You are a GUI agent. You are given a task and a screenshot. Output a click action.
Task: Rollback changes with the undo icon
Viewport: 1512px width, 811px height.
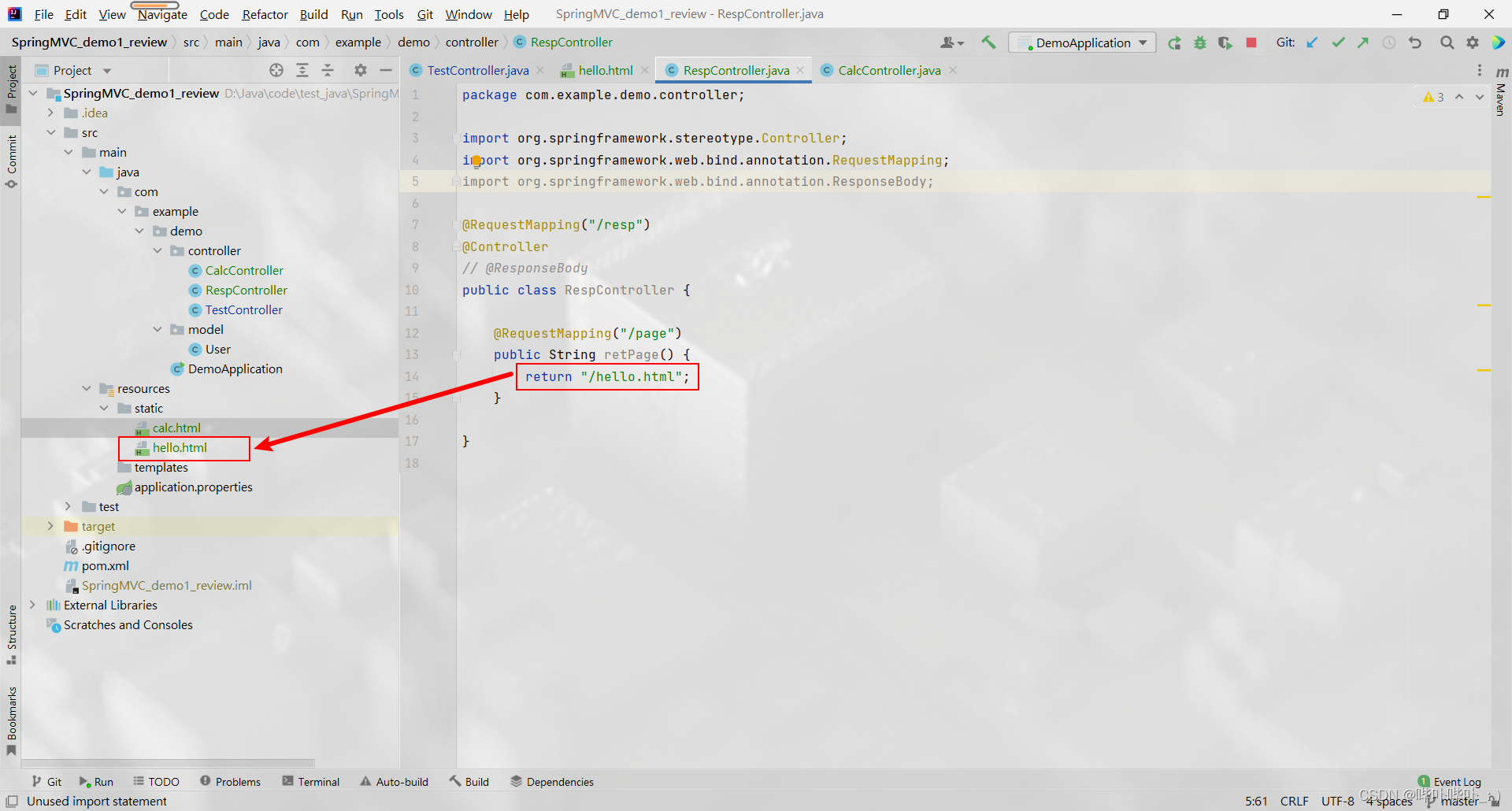click(x=1415, y=43)
